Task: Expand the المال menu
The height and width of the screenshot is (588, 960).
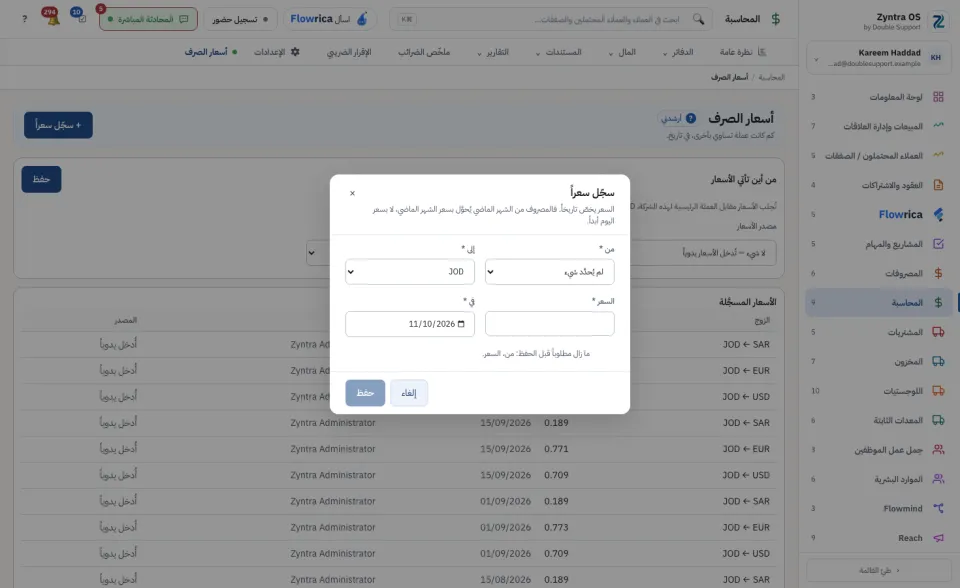Action: (x=622, y=52)
